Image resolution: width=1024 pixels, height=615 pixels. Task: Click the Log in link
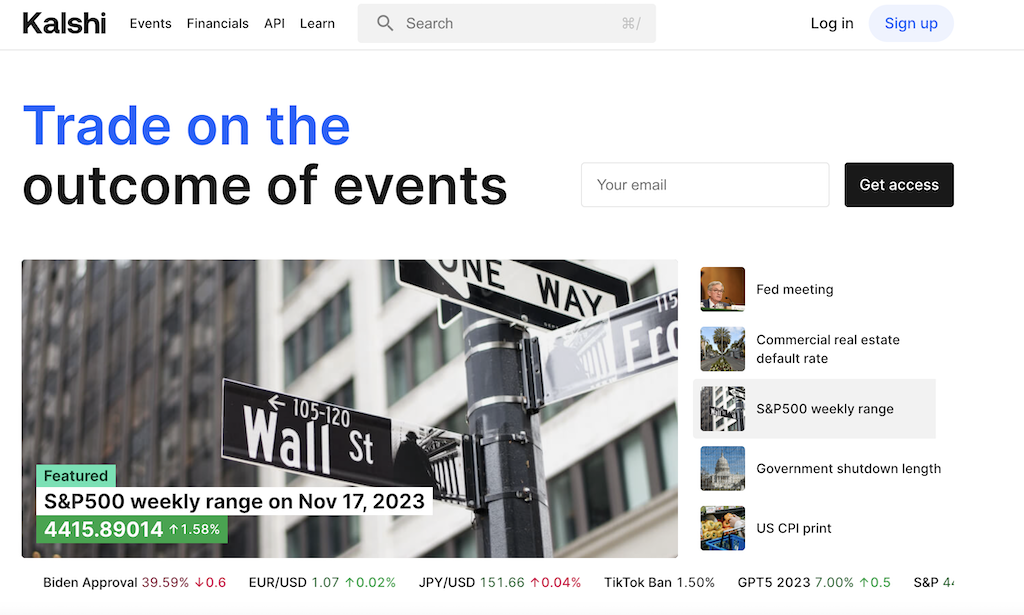point(832,24)
